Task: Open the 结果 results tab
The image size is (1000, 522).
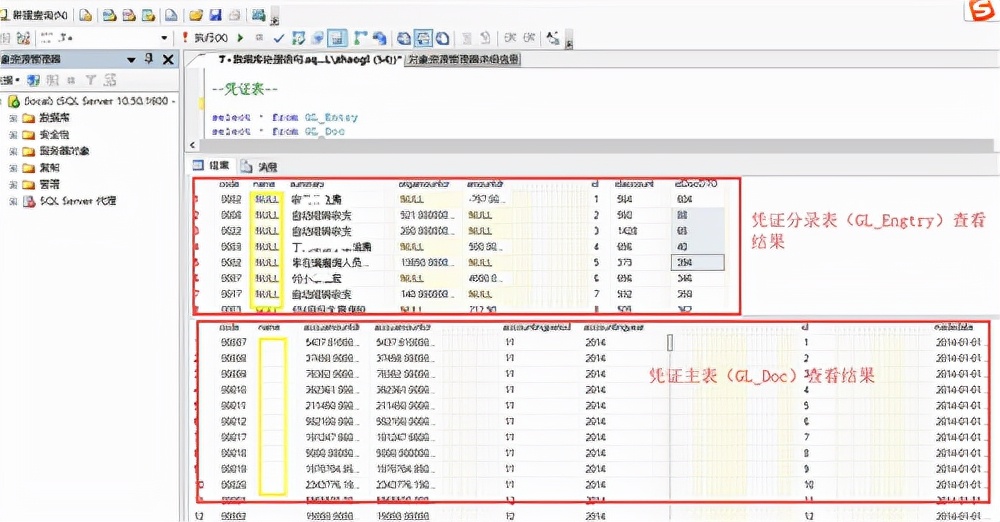Action: [212, 165]
